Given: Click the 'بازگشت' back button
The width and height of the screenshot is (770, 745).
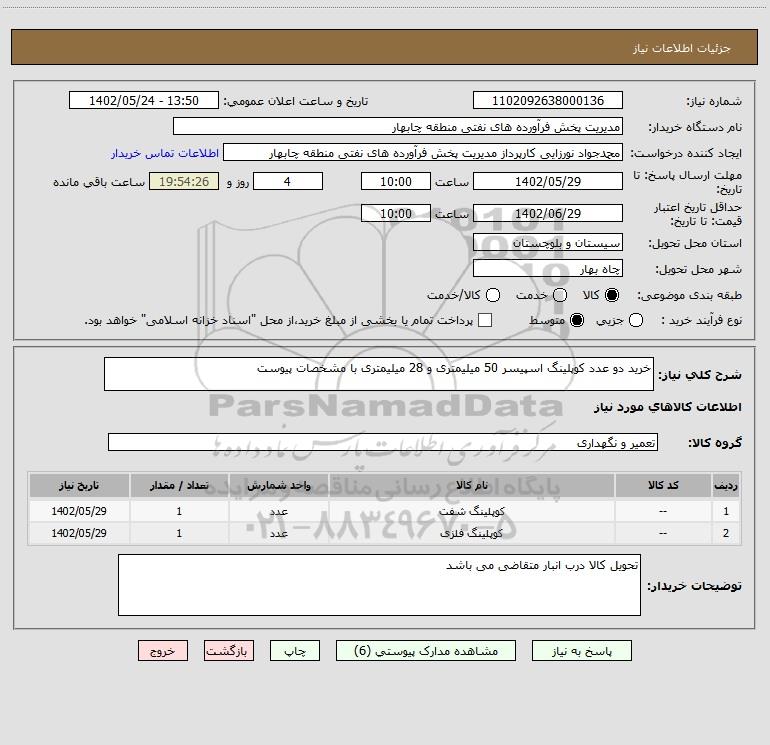Looking at the screenshot, I should coord(231,650).
